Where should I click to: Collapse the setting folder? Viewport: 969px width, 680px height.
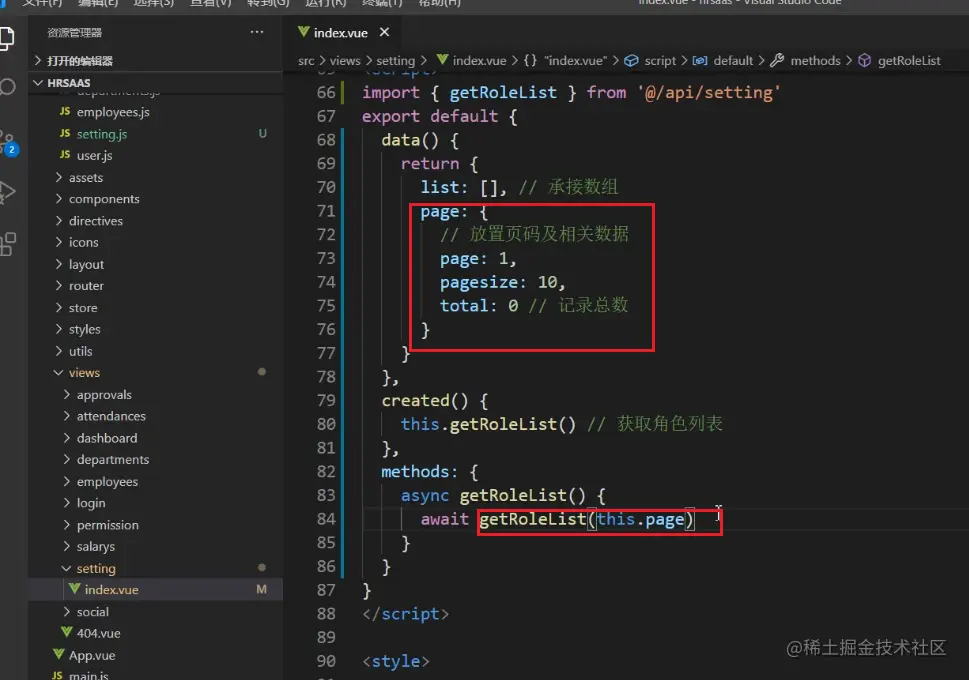96,568
